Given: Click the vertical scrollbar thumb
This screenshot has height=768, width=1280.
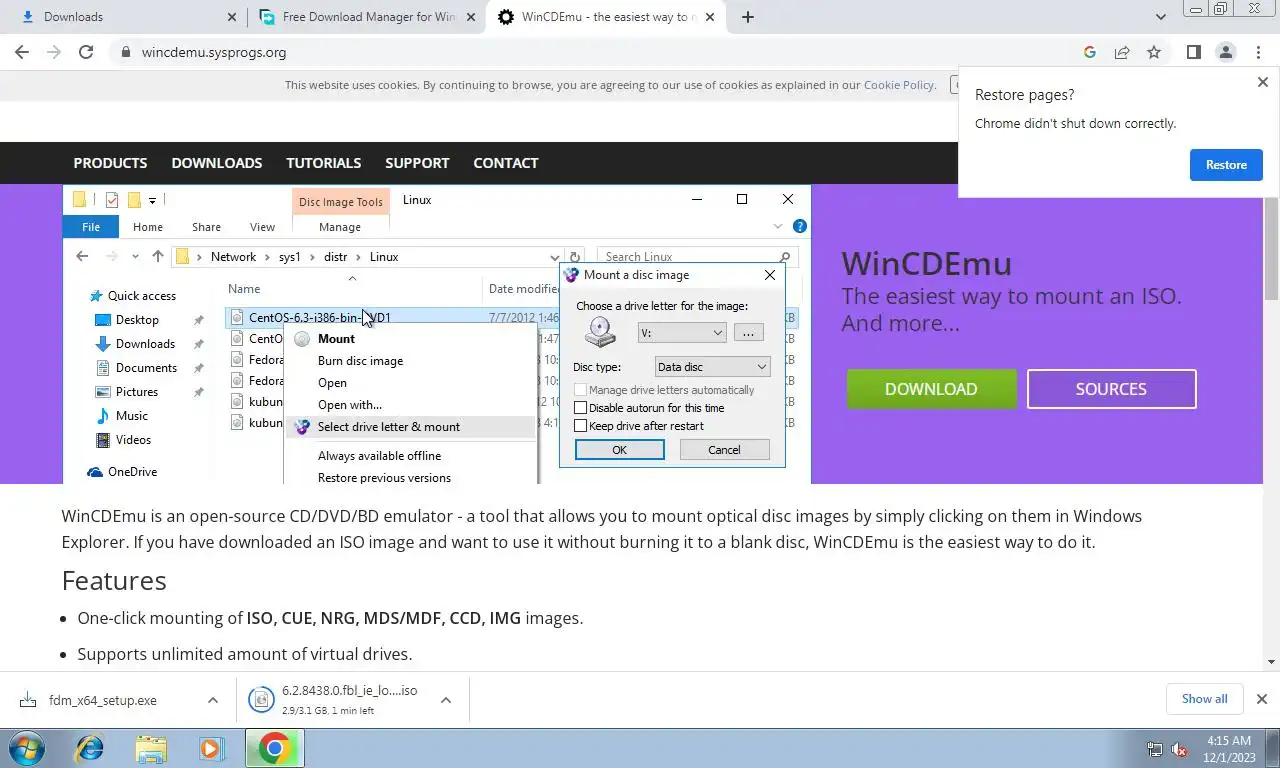Looking at the screenshot, I should [x=1271, y=248].
